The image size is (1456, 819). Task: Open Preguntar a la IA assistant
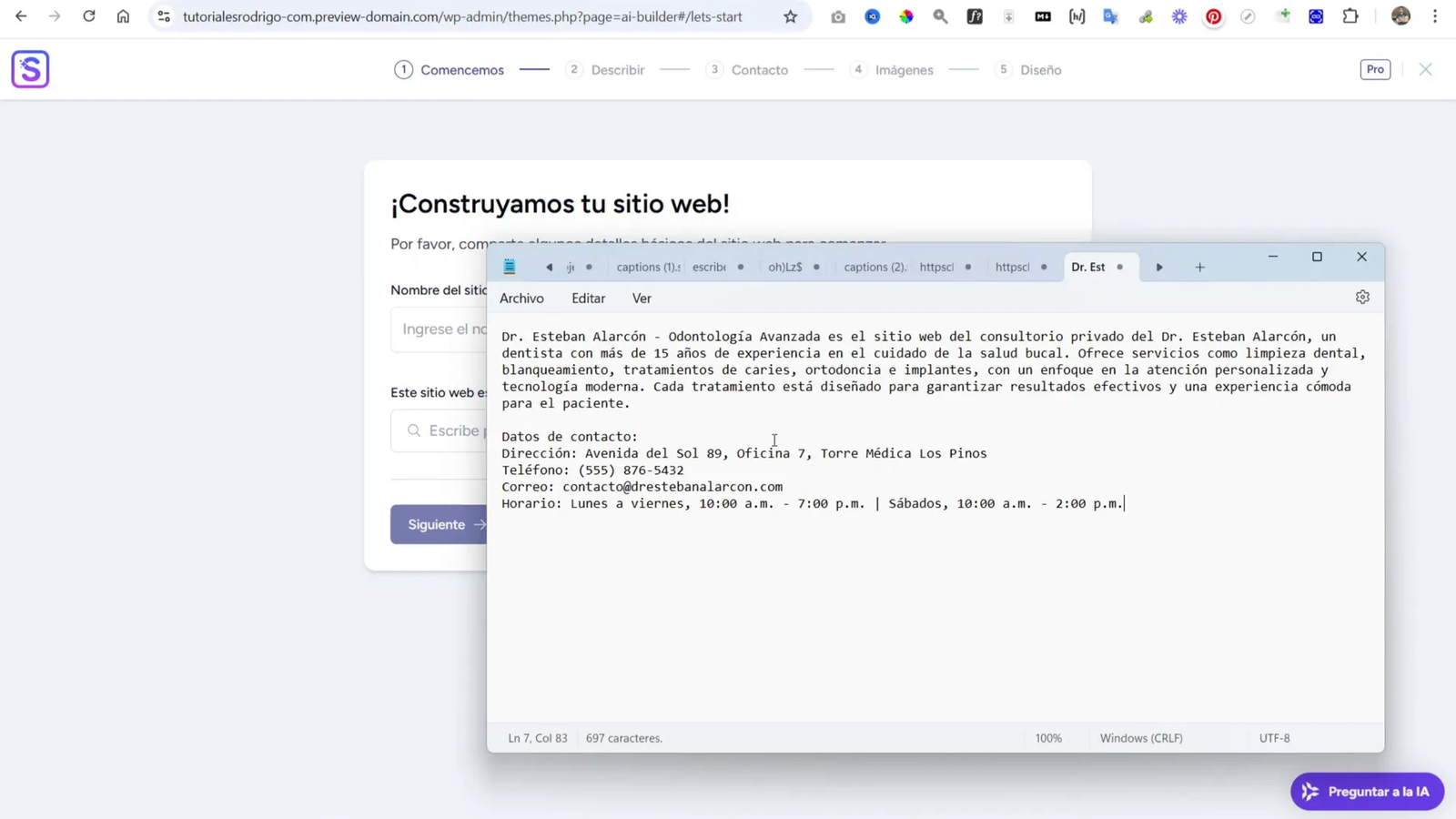pos(1366,791)
